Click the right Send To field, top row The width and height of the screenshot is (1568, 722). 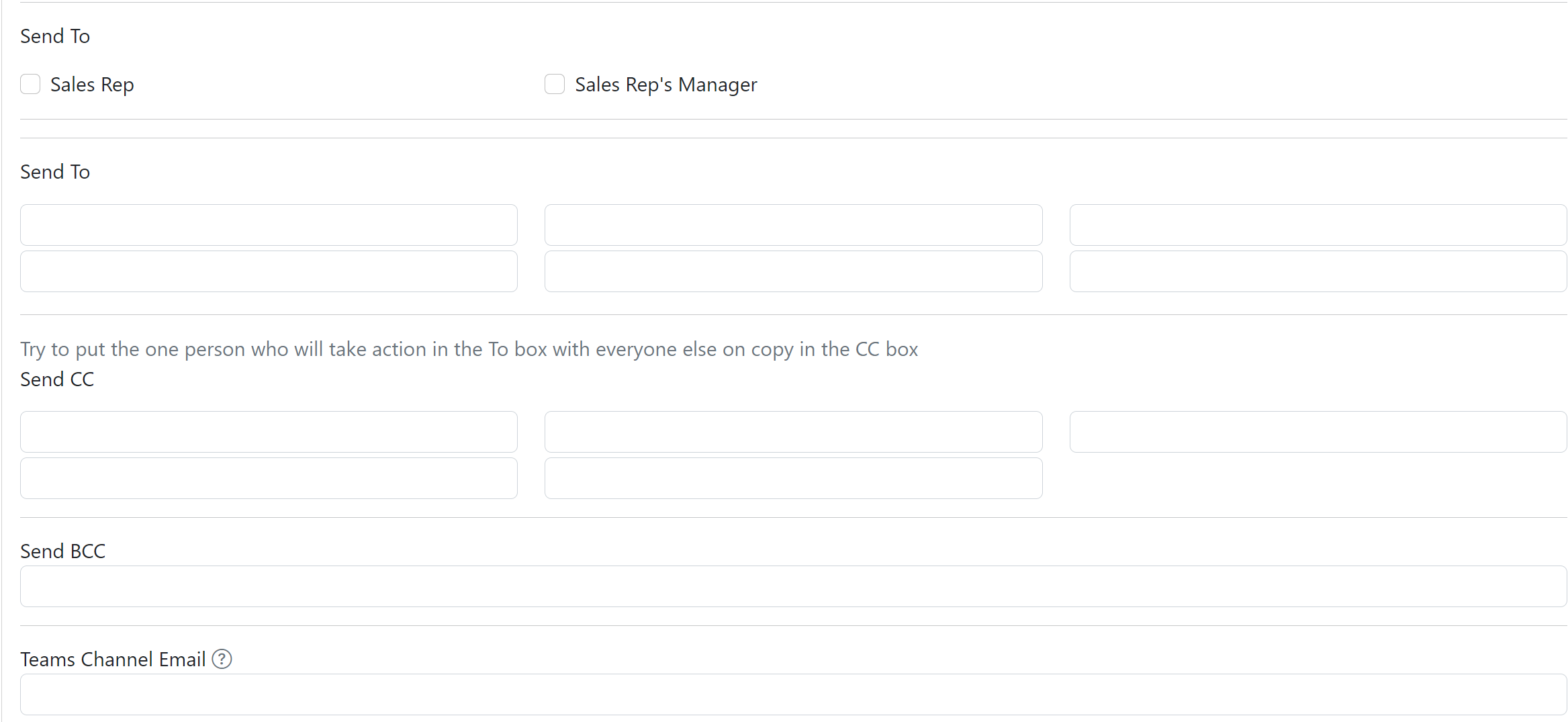pyautogui.click(x=1318, y=225)
